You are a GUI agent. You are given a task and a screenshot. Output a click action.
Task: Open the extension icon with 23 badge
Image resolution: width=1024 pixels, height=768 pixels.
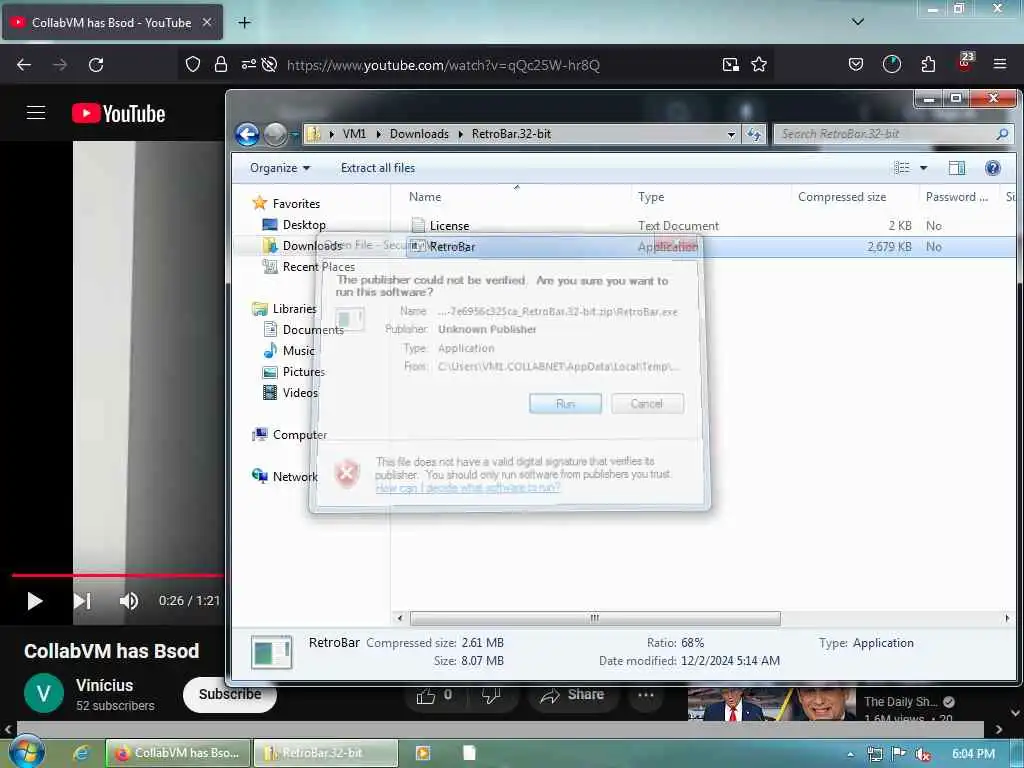pyautogui.click(x=965, y=63)
